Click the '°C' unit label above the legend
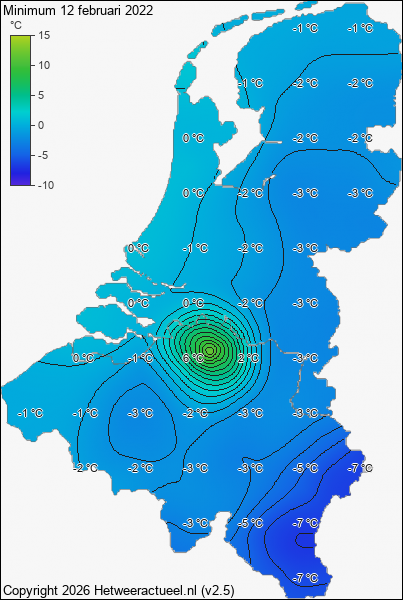The width and height of the screenshot is (403, 600). 16,25
